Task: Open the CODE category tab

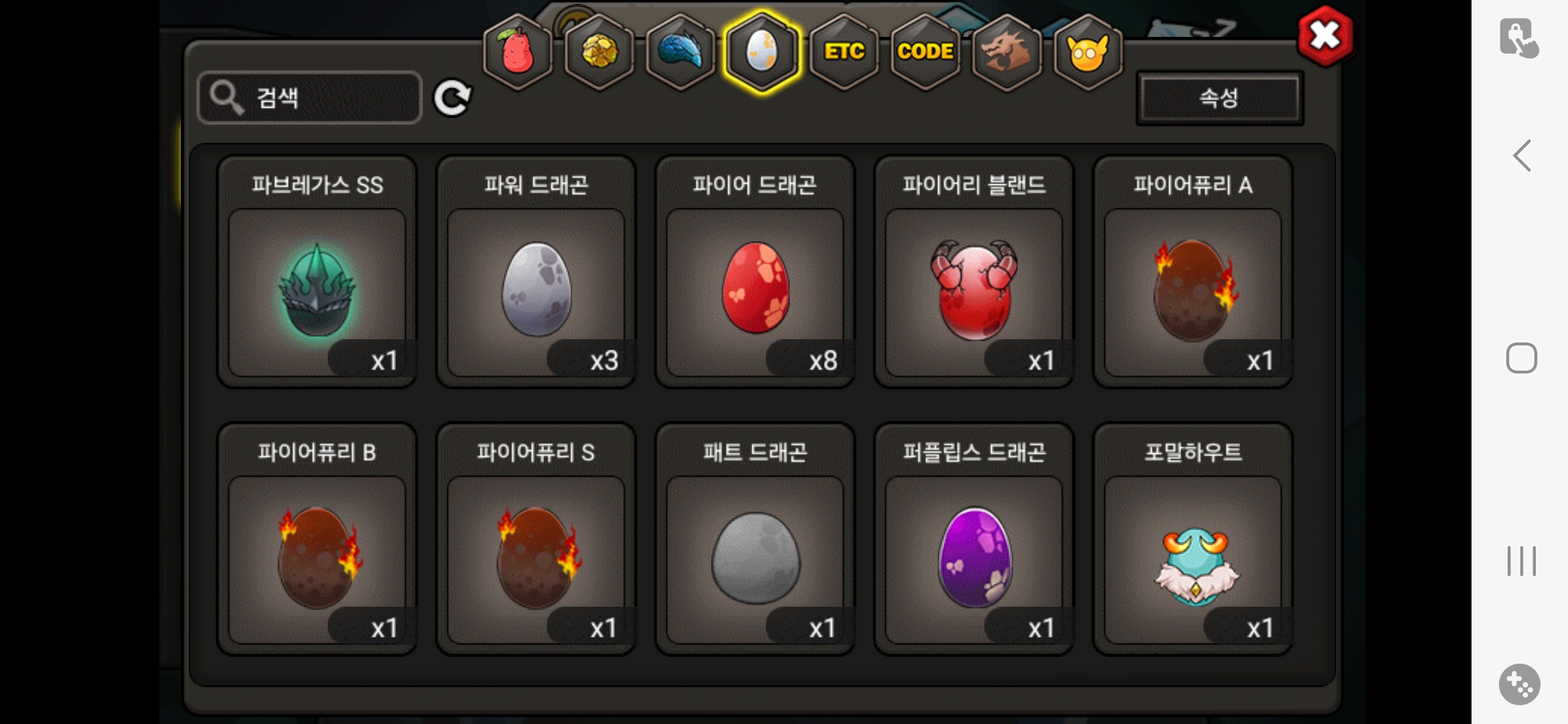Action: point(925,52)
